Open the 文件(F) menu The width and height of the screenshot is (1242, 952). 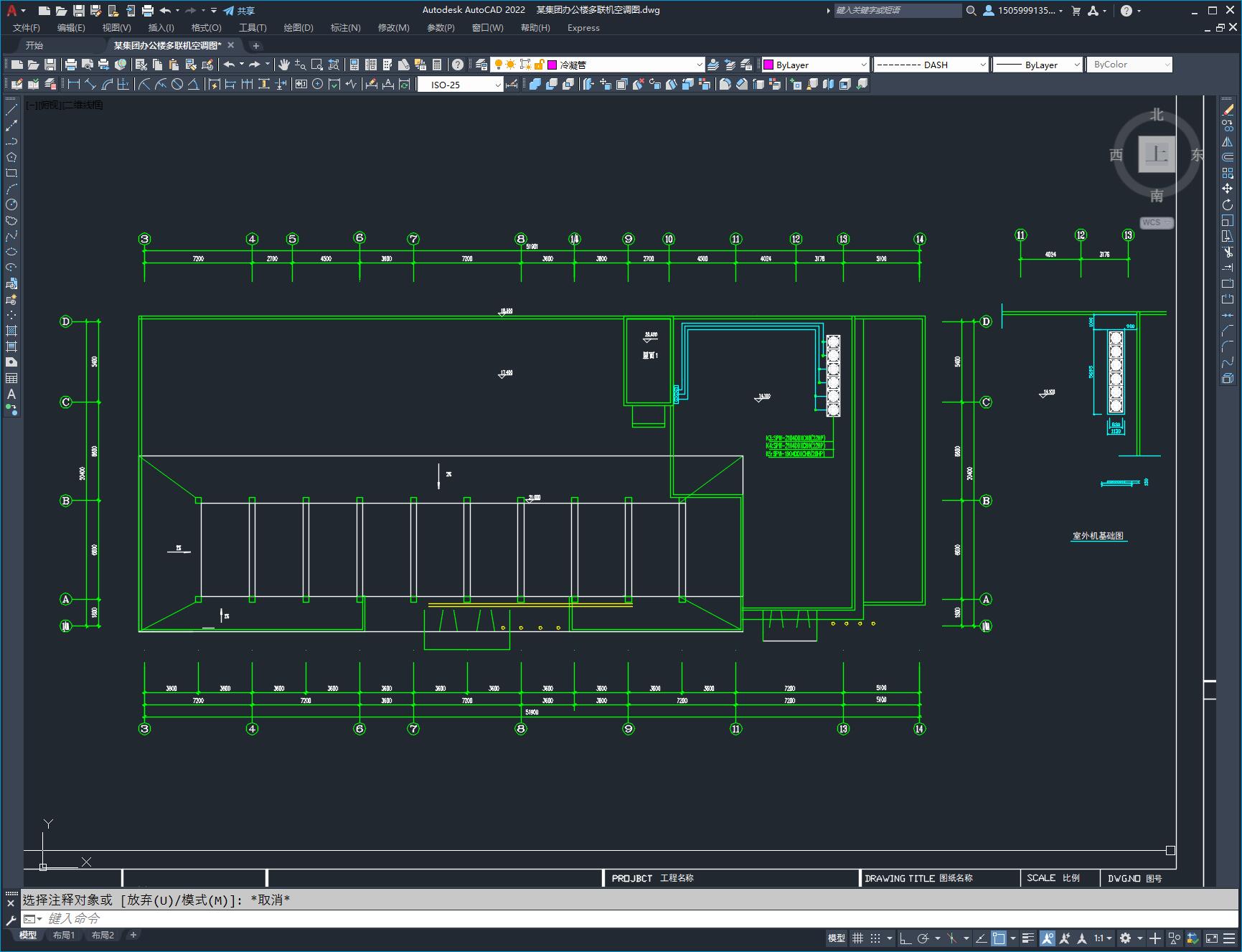click(x=27, y=28)
